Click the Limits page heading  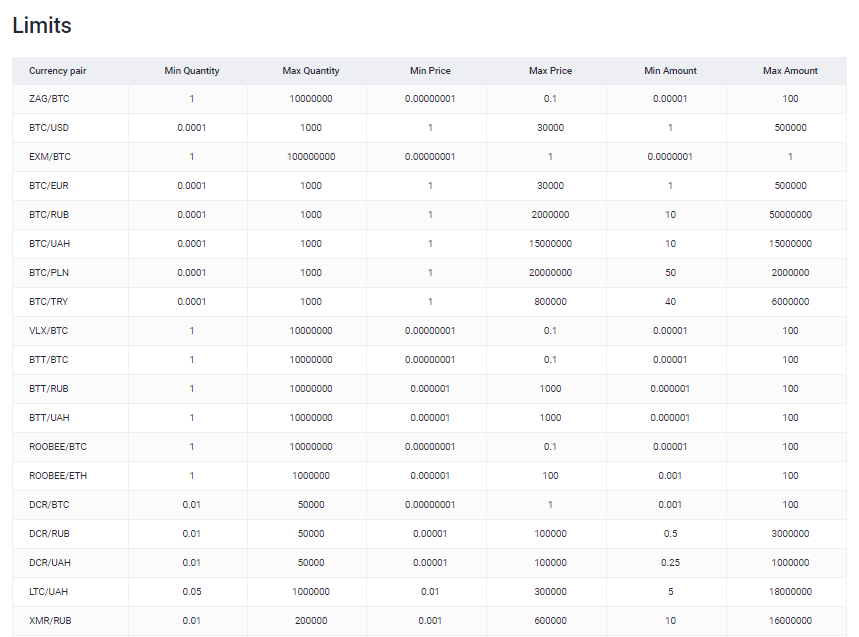pos(42,26)
